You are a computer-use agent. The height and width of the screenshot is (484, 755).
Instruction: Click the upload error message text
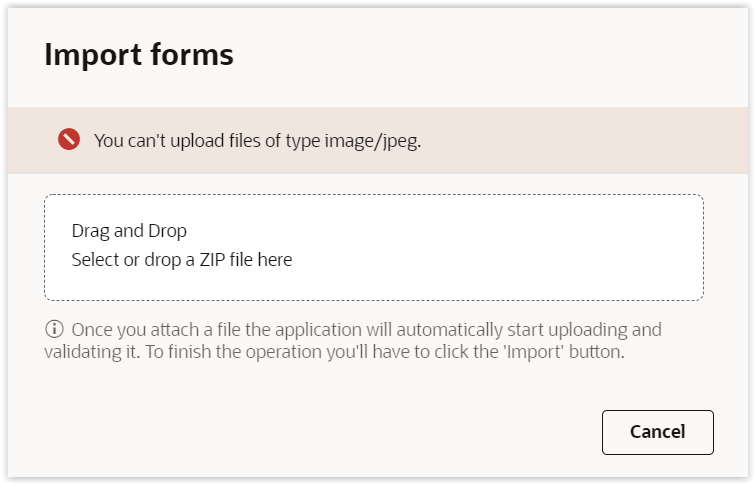click(x=257, y=140)
